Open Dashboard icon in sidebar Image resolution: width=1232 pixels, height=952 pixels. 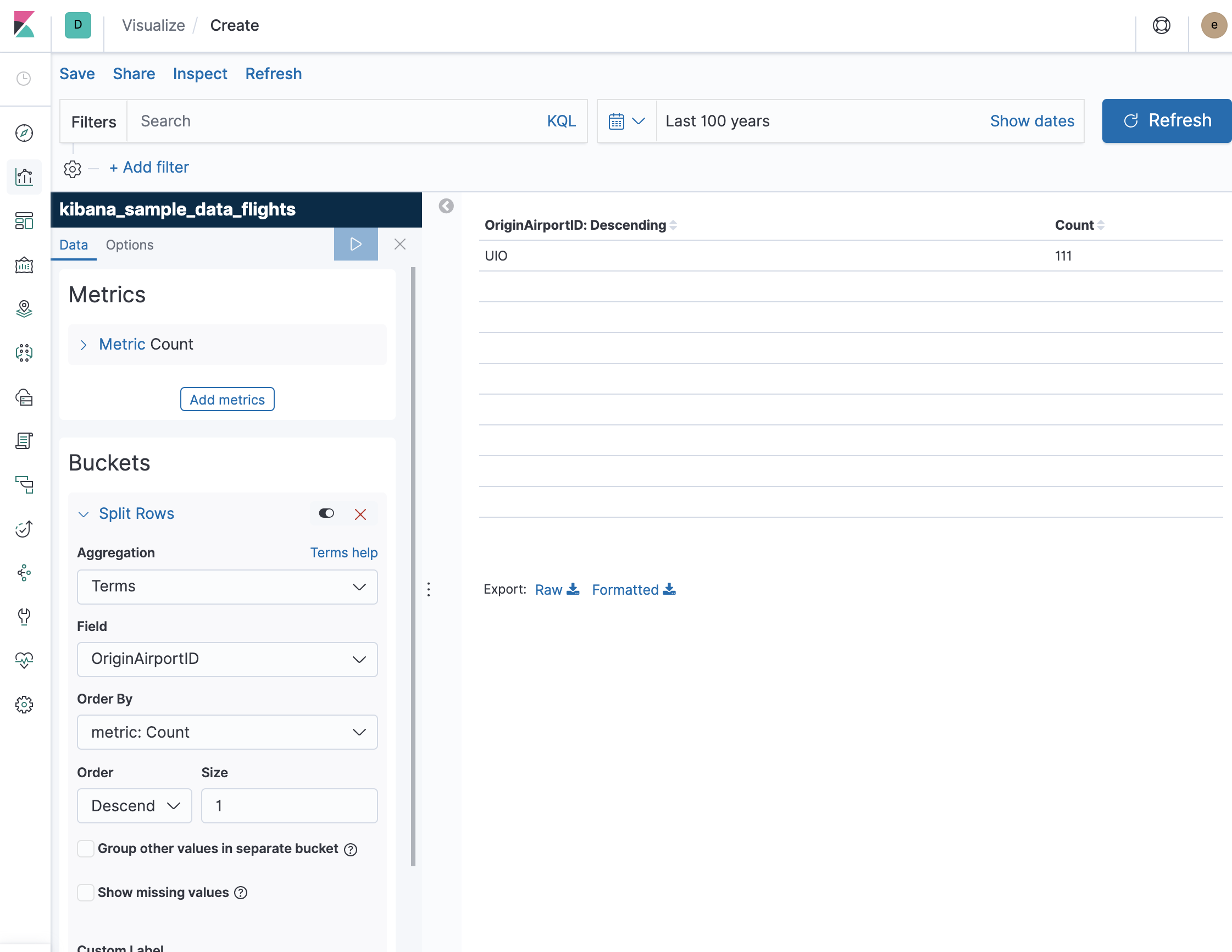[24, 220]
